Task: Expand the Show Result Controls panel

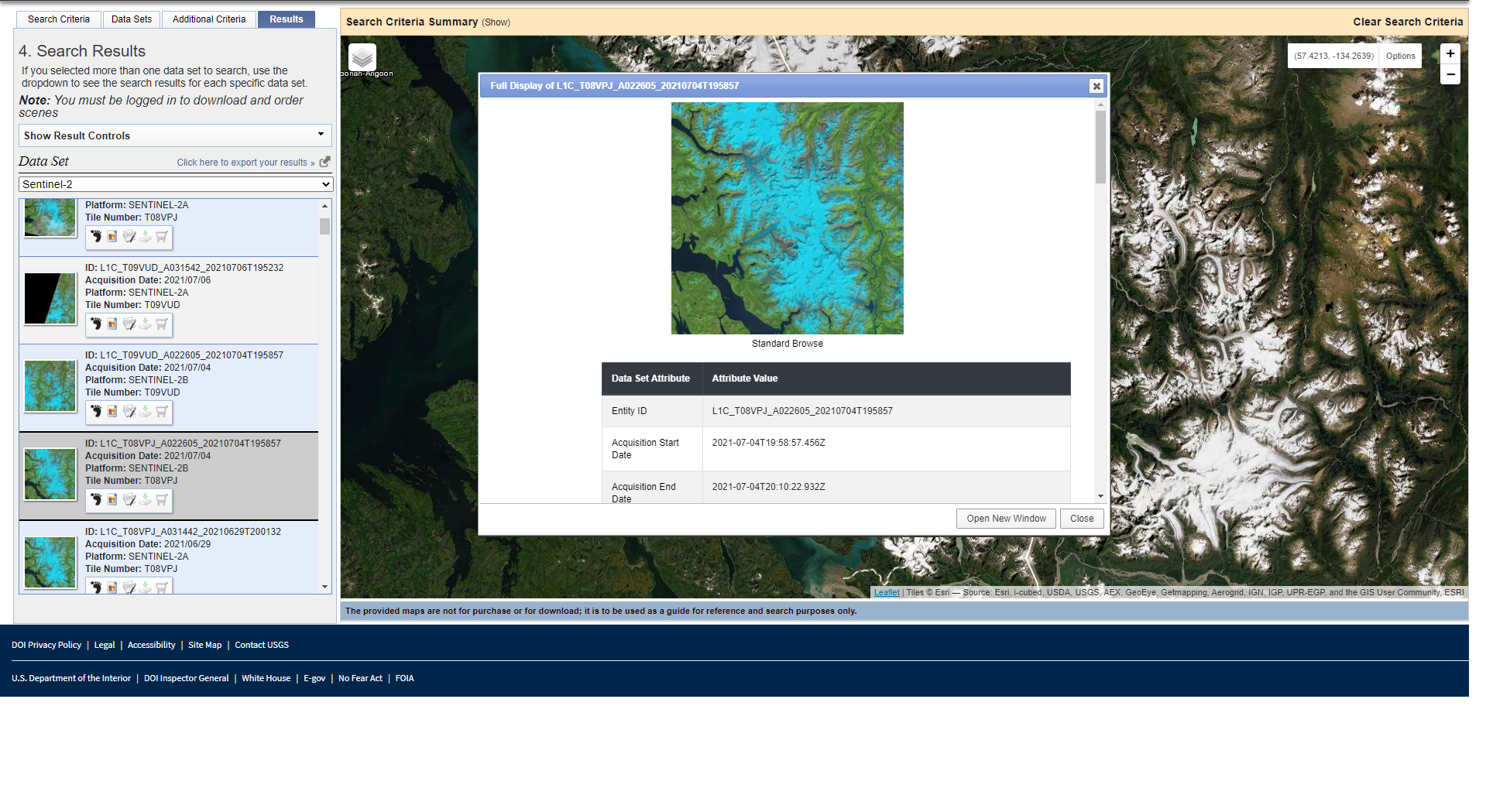Action: coord(174,135)
